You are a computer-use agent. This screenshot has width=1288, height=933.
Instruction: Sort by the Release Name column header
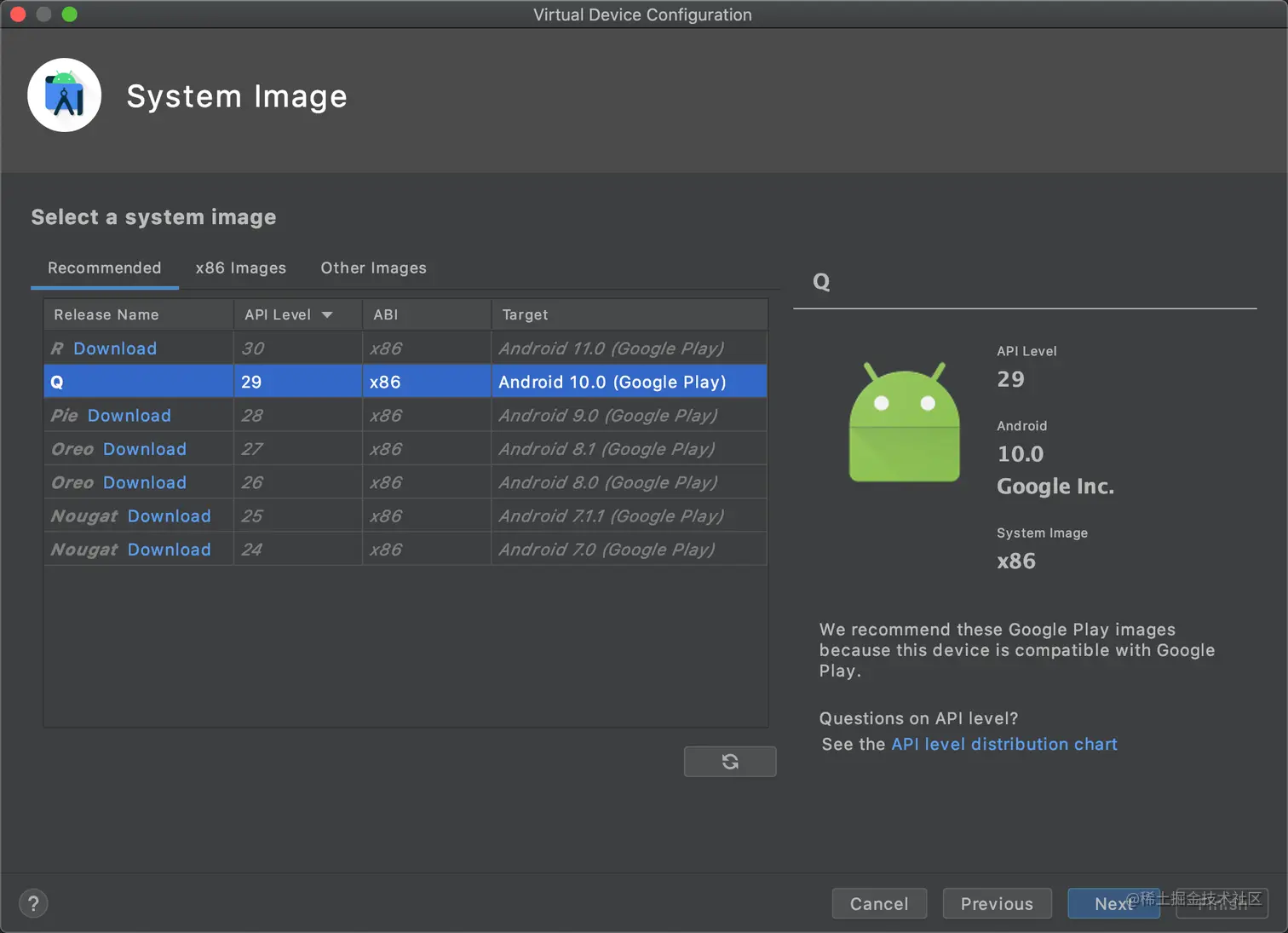[106, 314]
